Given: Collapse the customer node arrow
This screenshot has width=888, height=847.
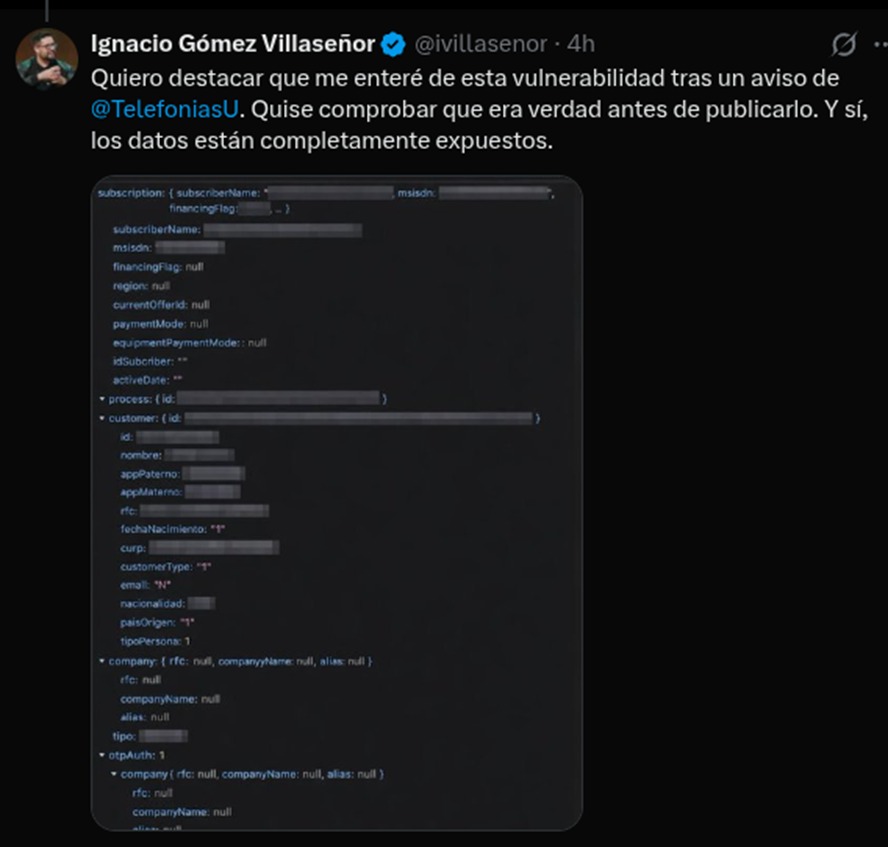Looking at the screenshot, I should click(x=102, y=418).
